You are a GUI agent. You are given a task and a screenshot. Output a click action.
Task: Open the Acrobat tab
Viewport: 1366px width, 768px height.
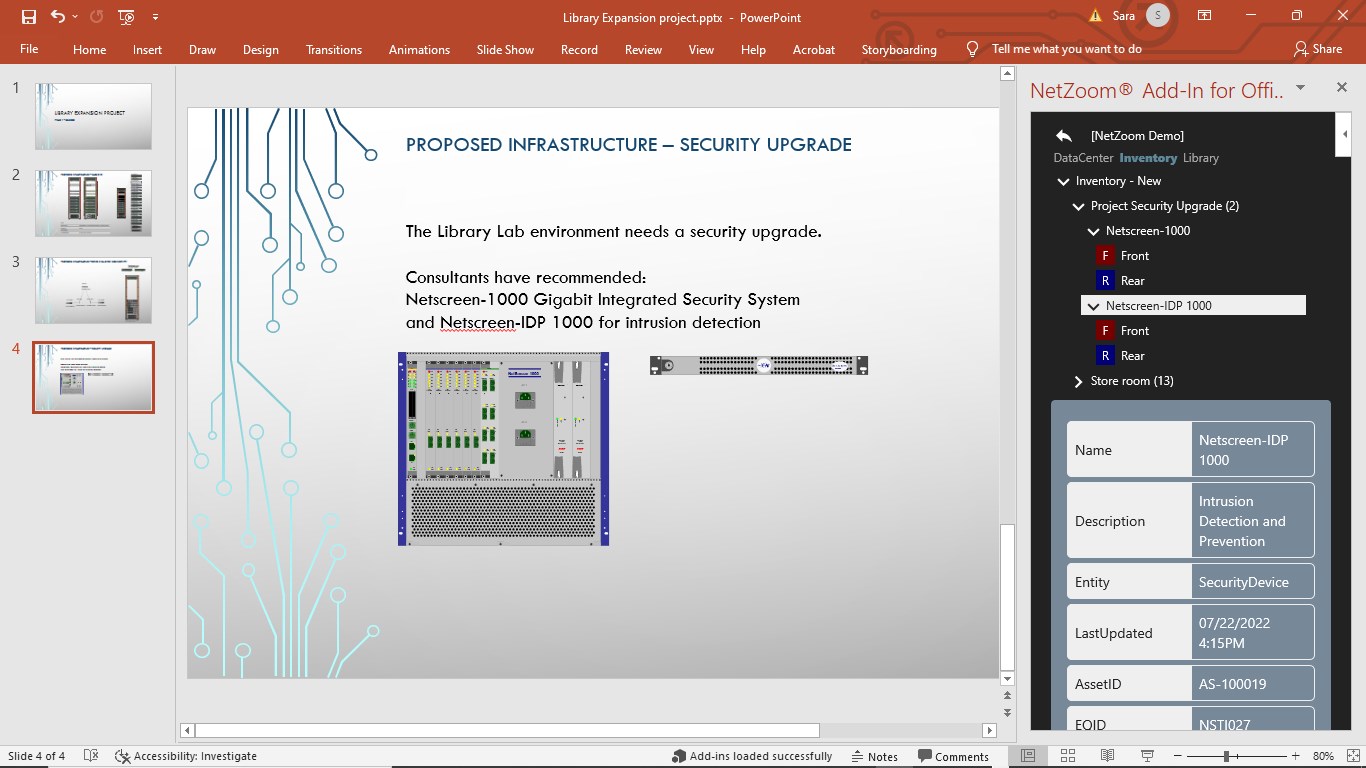pyautogui.click(x=814, y=49)
